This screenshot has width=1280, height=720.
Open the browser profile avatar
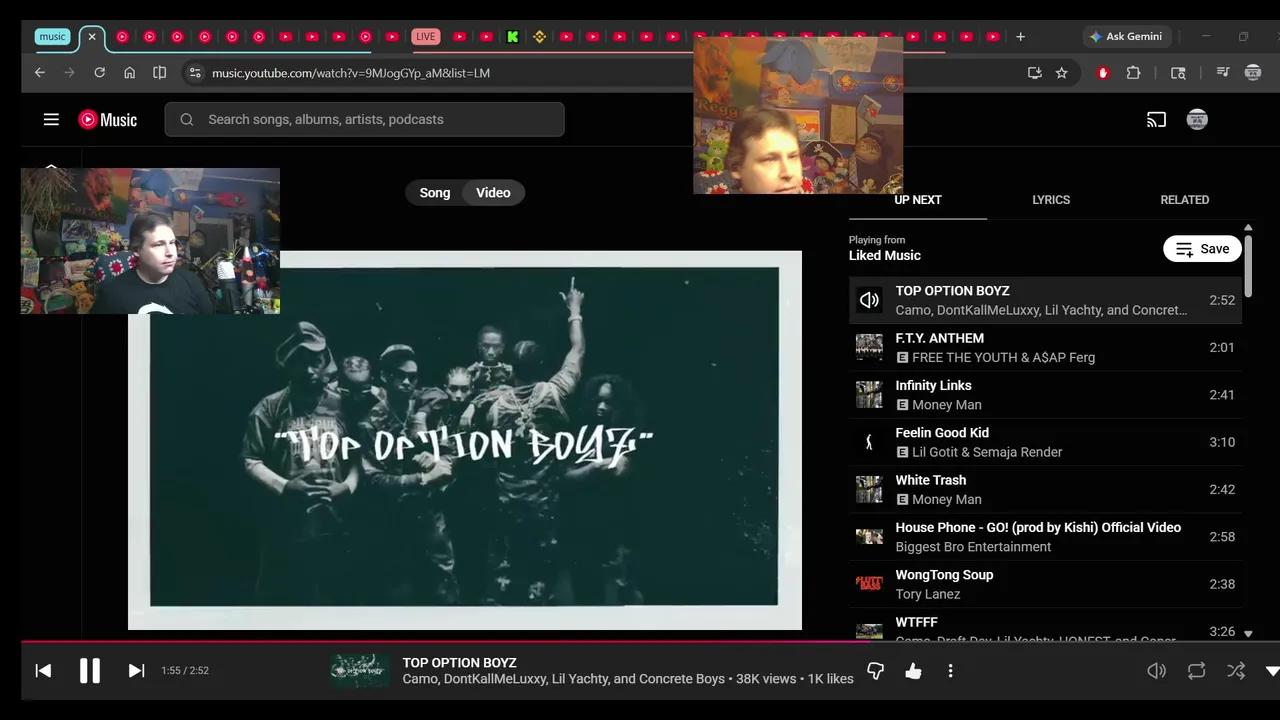1253,73
